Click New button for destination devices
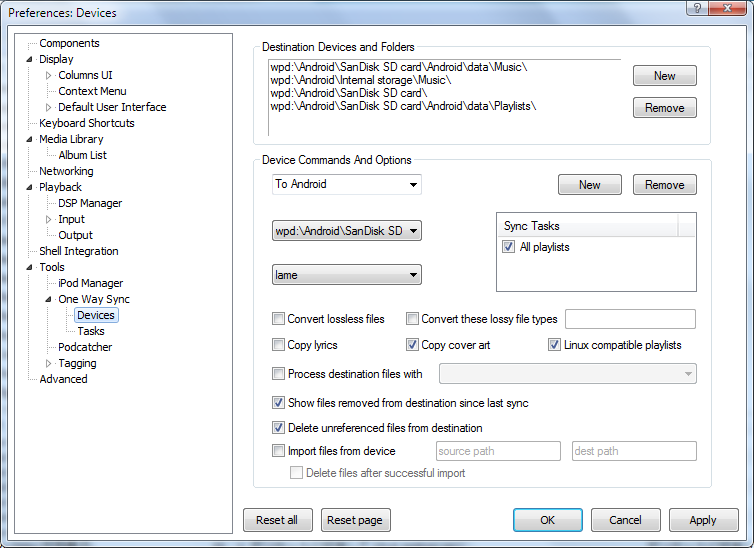Viewport: 754px width, 548px height. (664, 76)
